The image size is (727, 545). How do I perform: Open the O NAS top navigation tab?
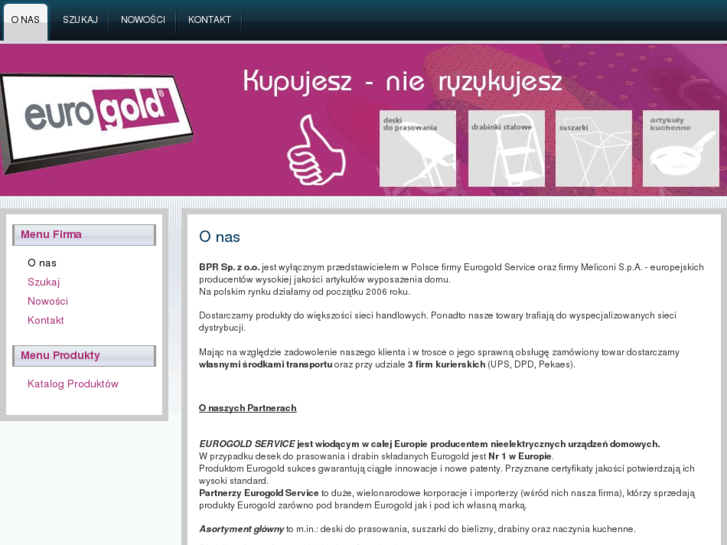[x=26, y=21]
